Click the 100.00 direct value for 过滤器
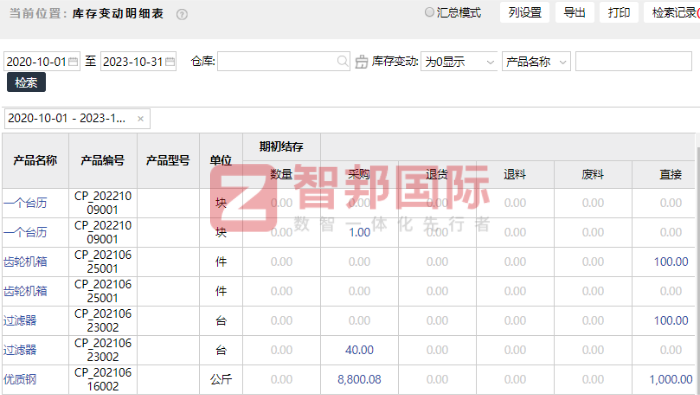Image resolution: width=700 pixels, height=395 pixels. [671, 321]
